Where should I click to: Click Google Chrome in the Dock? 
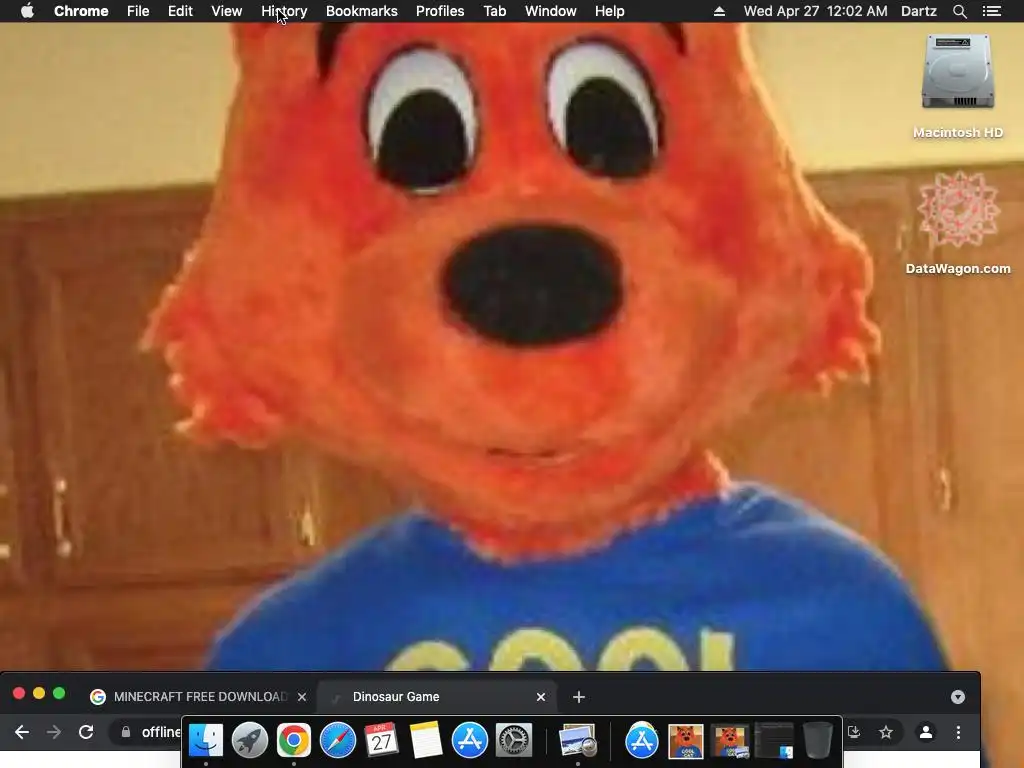click(293, 740)
